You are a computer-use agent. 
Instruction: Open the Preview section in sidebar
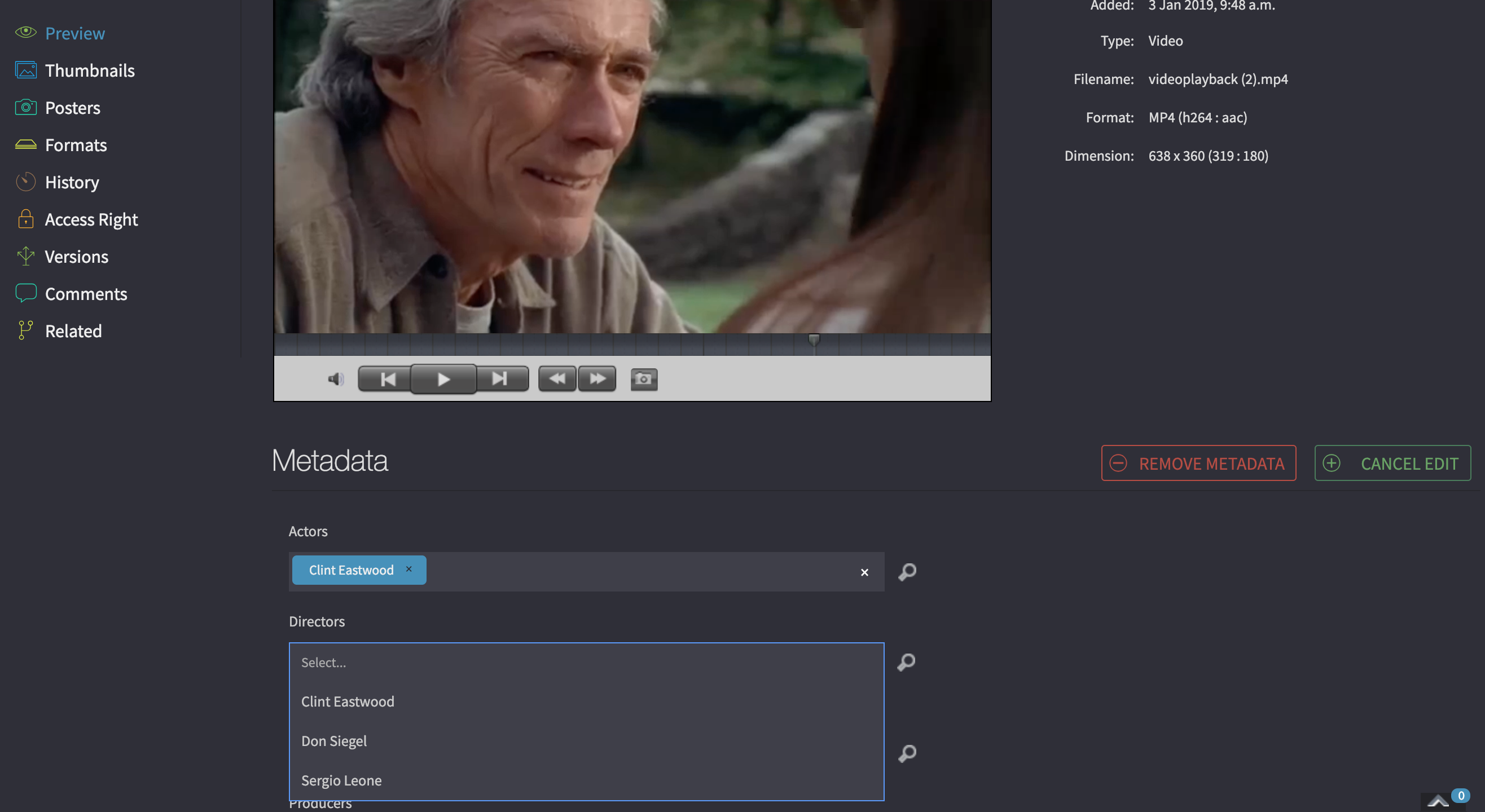(75, 33)
